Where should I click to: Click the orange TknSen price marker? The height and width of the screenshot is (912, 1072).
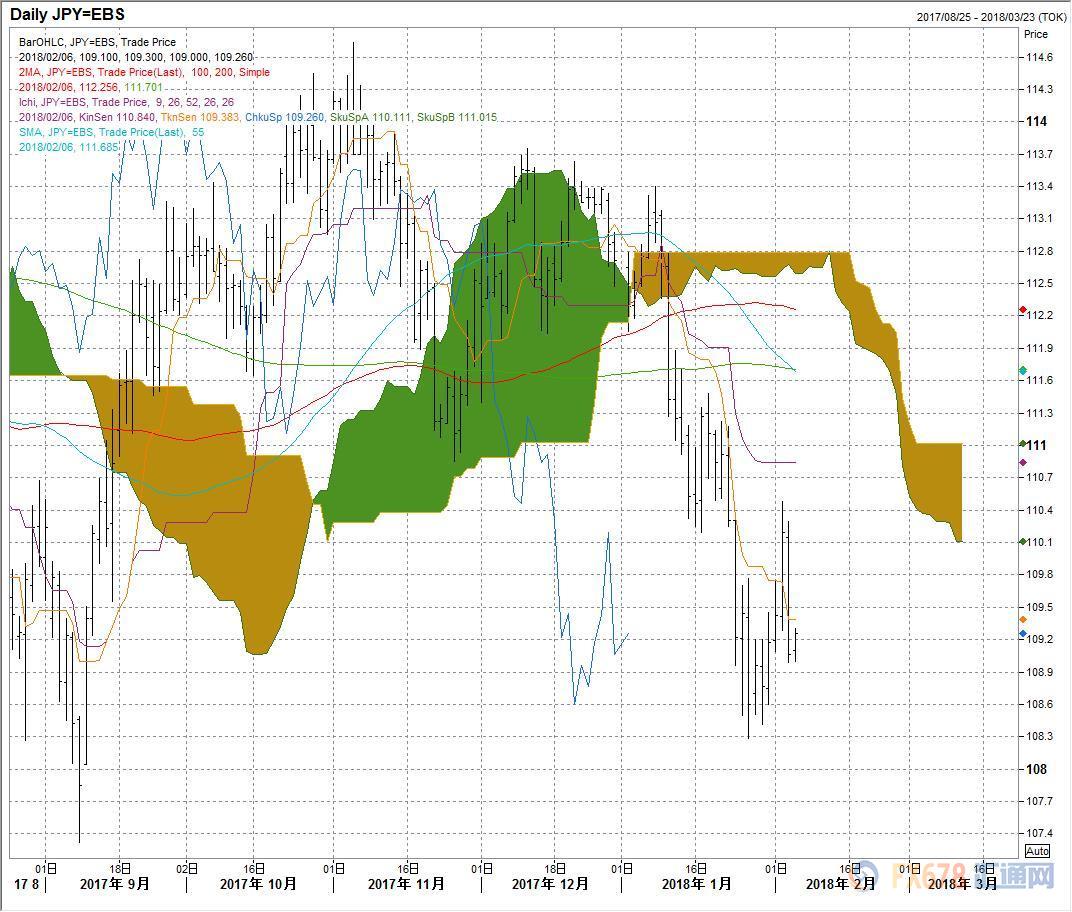pyautogui.click(x=1022, y=620)
